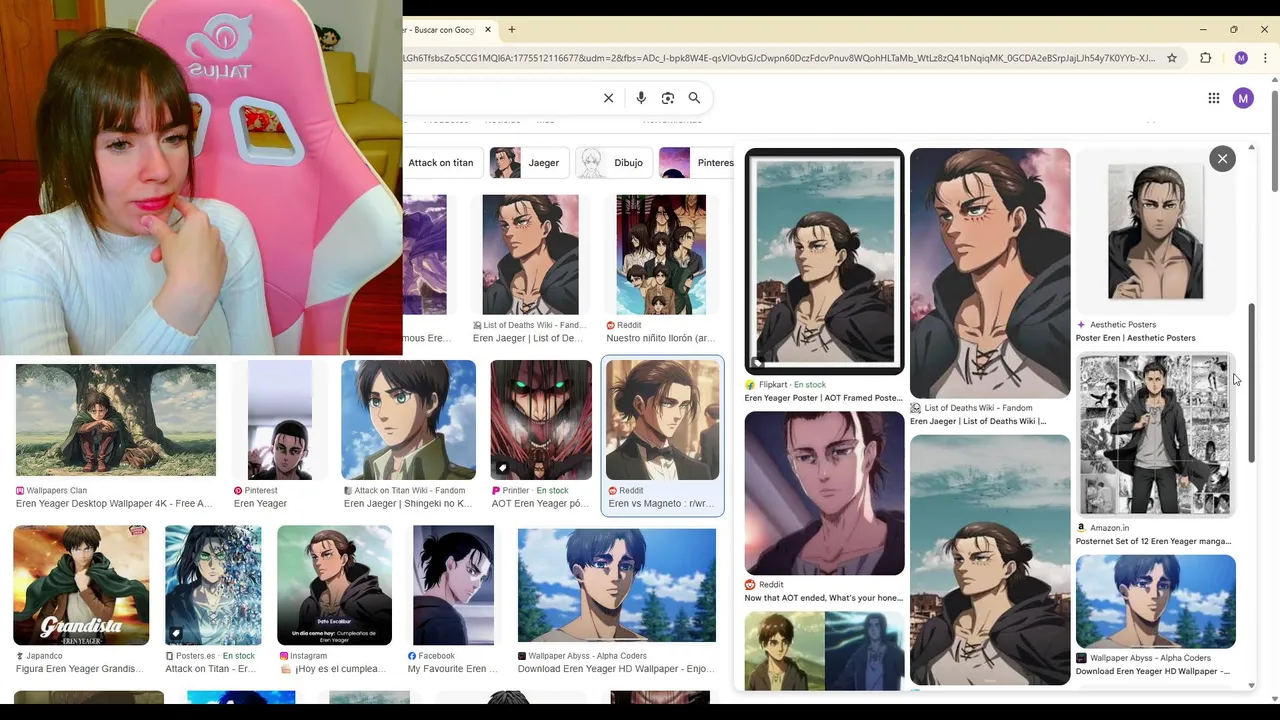Open Google Lens image search icon
This screenshot has height=720, width=1280.
tap(668, 98)
